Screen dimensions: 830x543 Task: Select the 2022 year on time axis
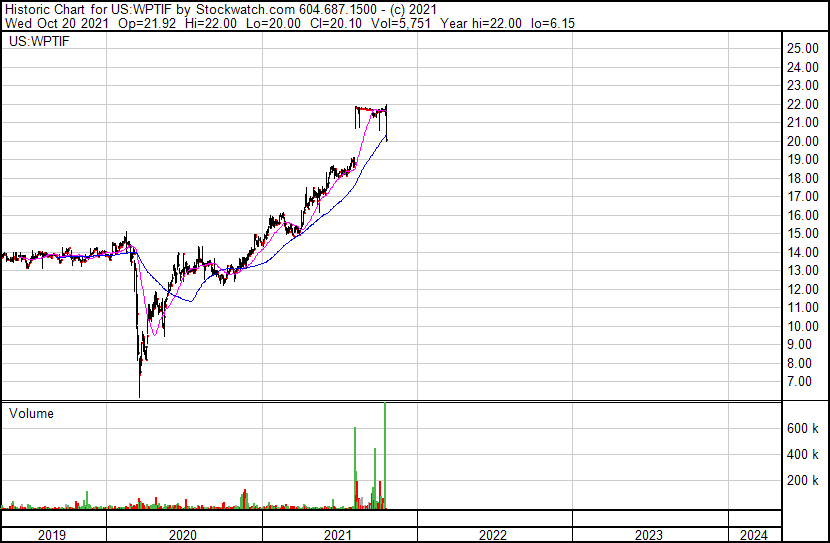point(493,535)
